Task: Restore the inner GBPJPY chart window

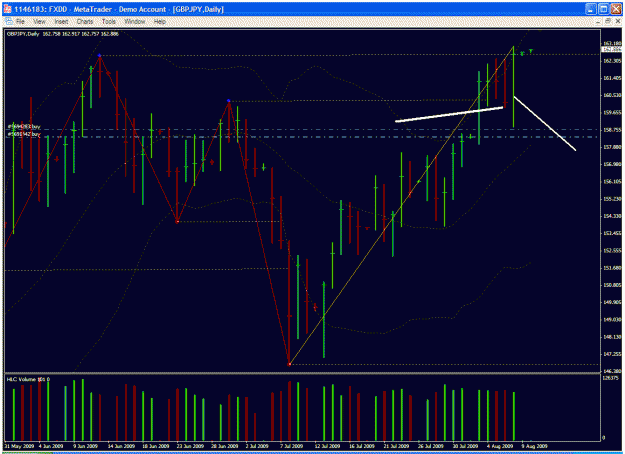Action: [608, 21]
